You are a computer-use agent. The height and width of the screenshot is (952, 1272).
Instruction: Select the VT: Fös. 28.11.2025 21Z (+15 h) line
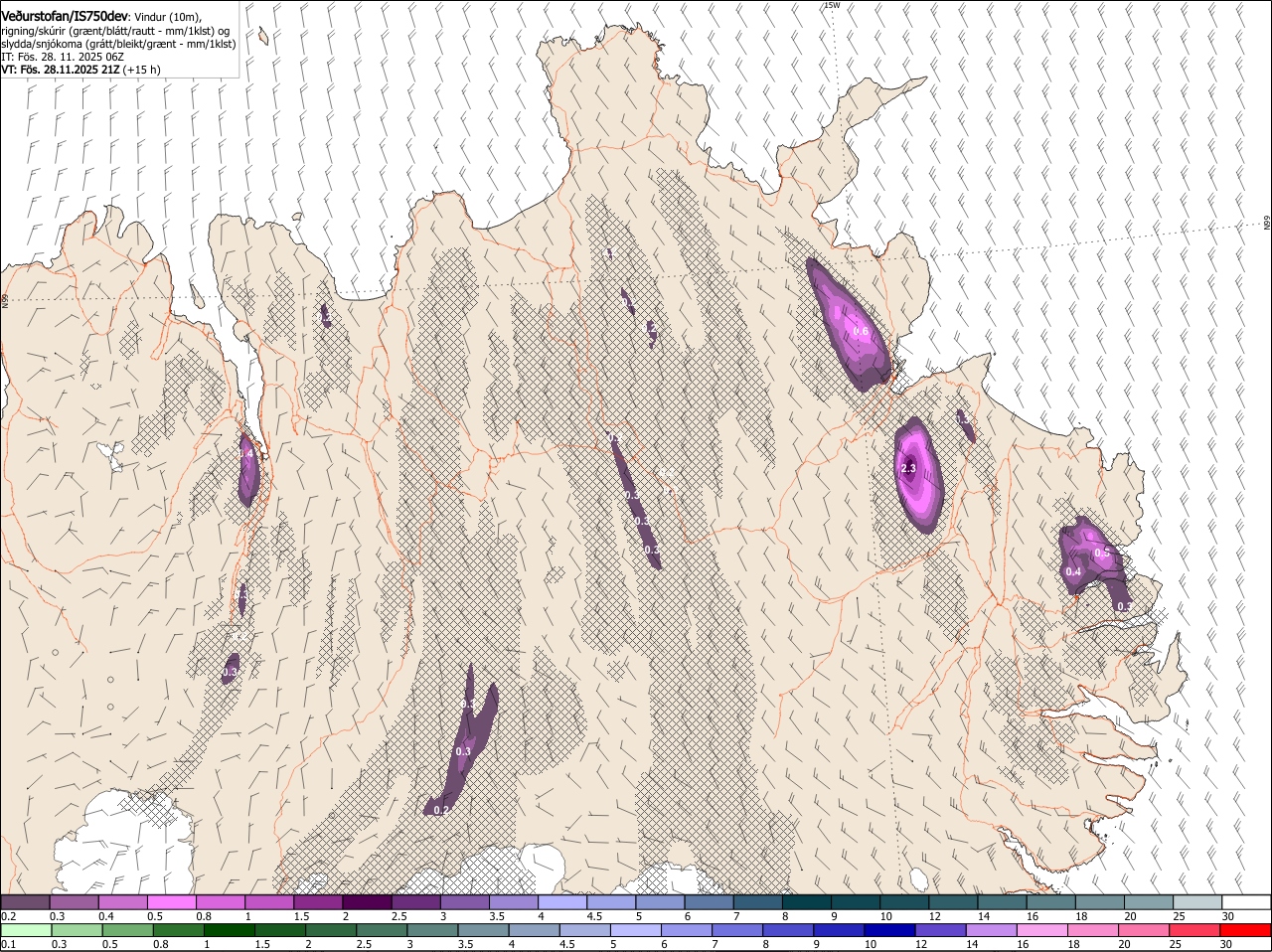click(80, 70)
